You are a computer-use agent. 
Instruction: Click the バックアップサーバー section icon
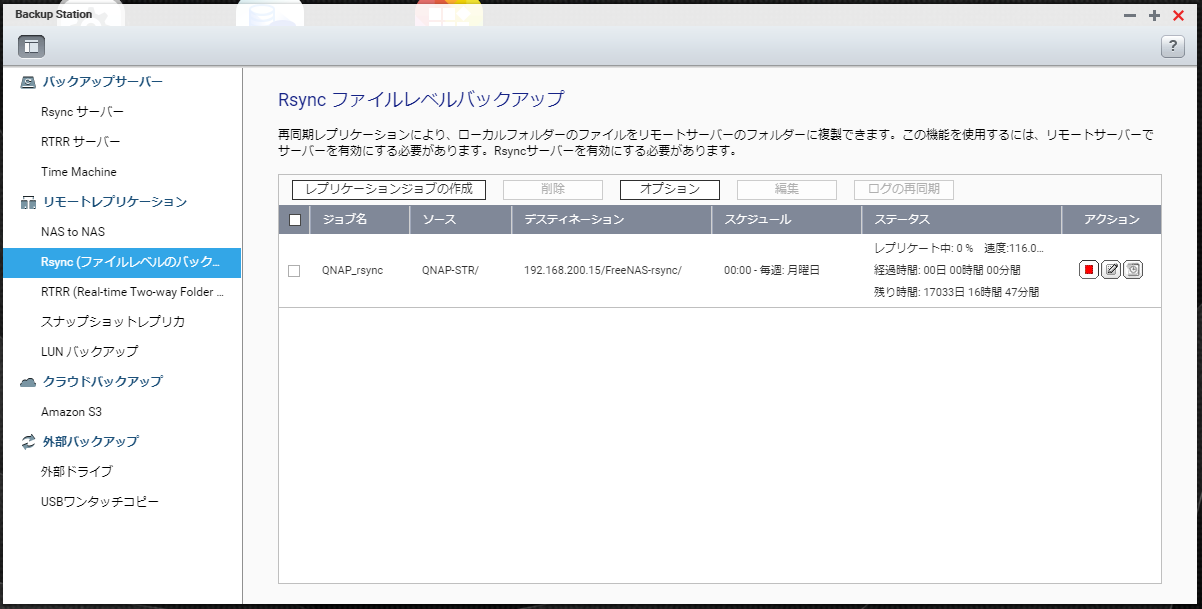(28, 82)
